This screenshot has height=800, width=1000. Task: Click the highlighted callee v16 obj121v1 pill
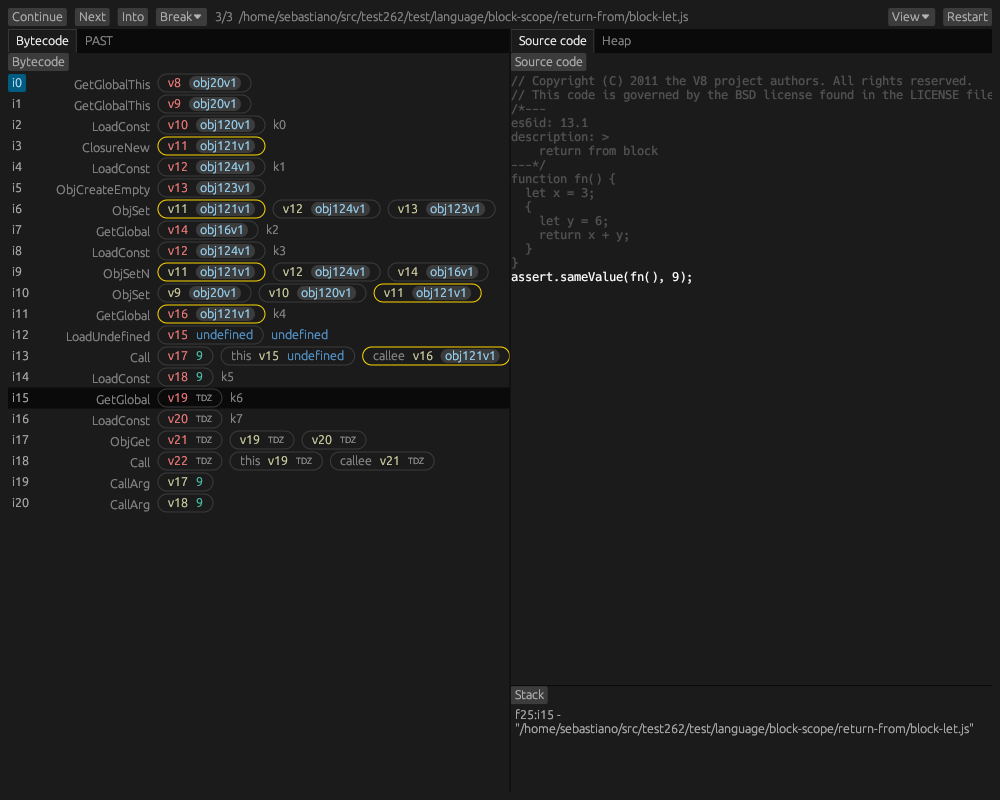(x=435, y=355)
